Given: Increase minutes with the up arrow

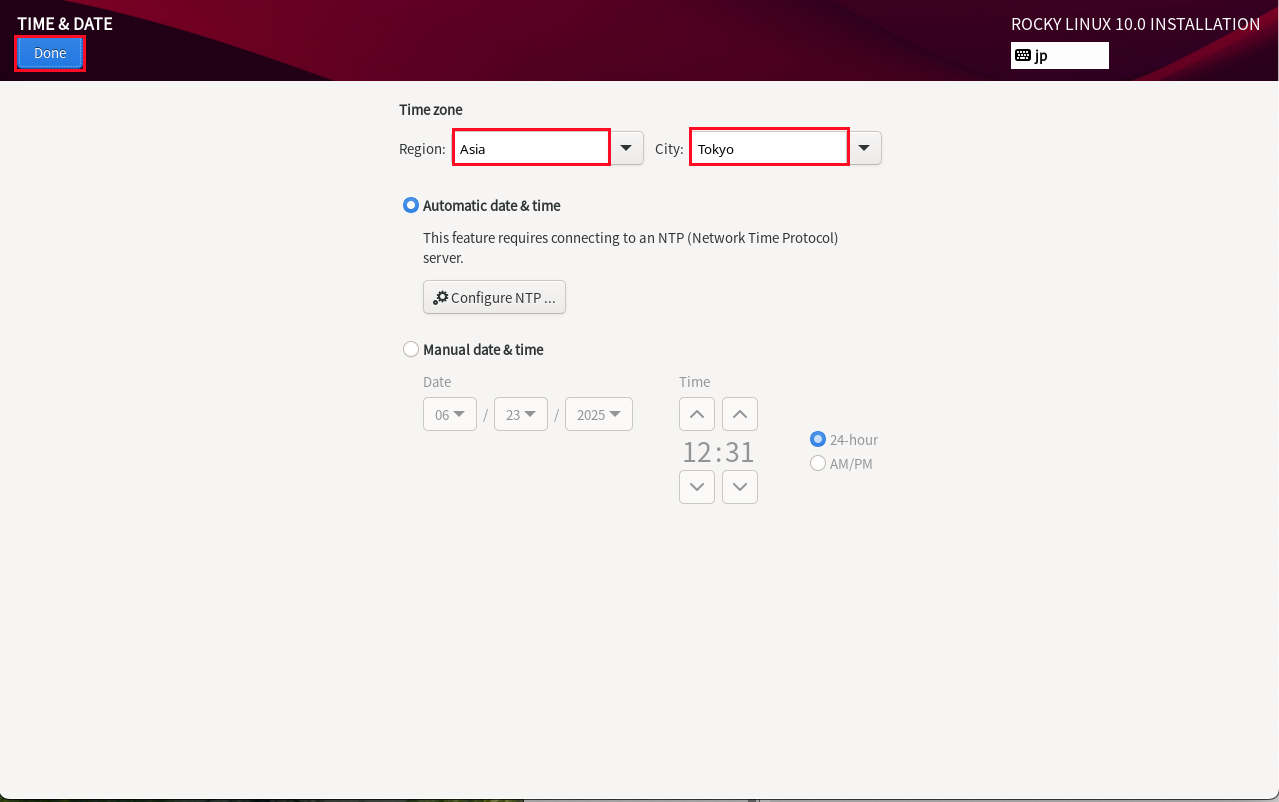Looking at the screenshot, I should (x=740, y=414).
